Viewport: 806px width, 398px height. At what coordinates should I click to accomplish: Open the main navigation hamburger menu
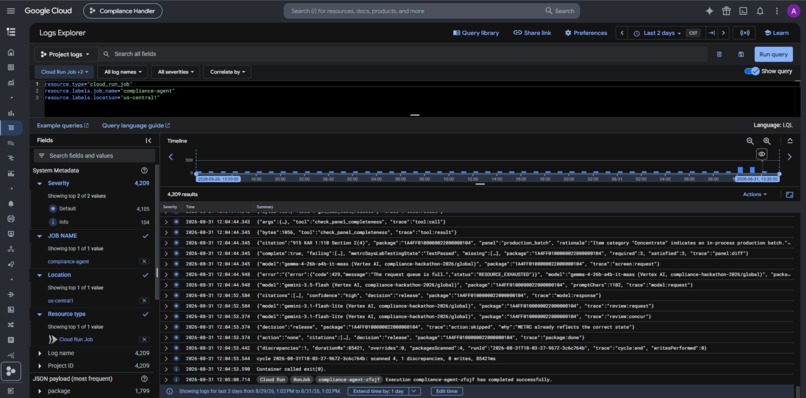(11, 11)
